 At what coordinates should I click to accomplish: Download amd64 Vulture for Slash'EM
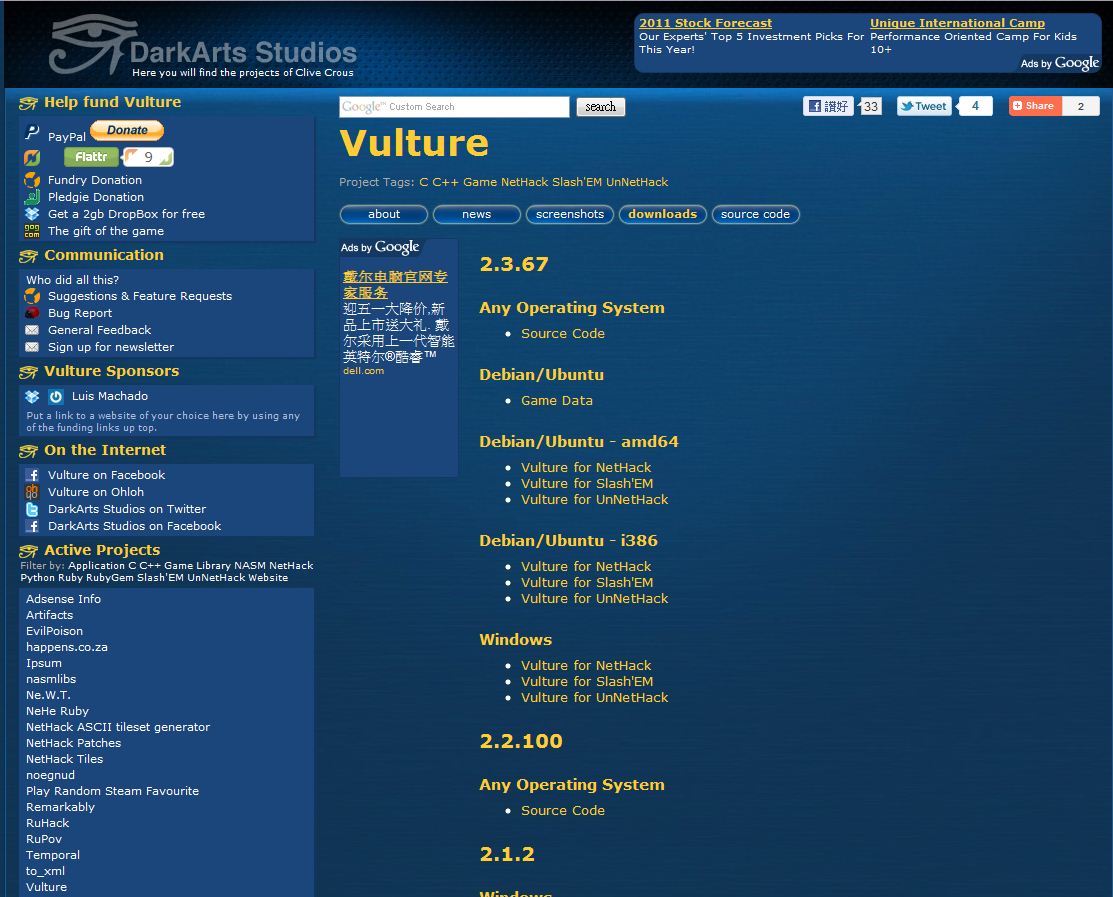[587, 483]
